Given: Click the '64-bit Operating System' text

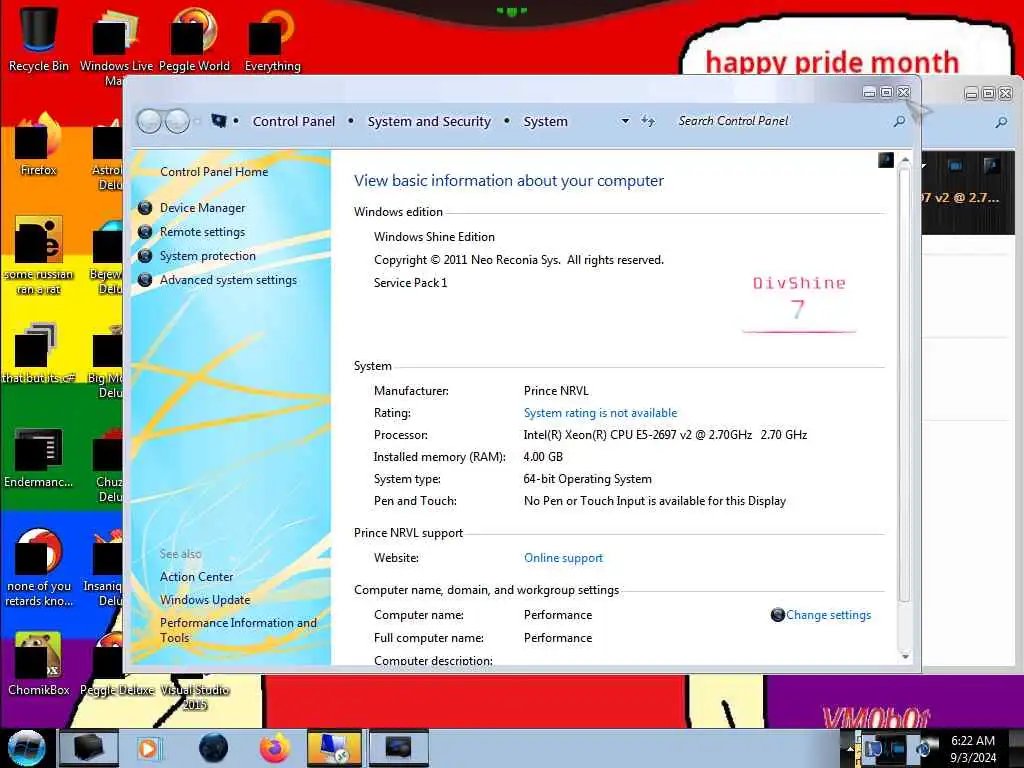Looking at the screenshot, I should tap(587, 479).
